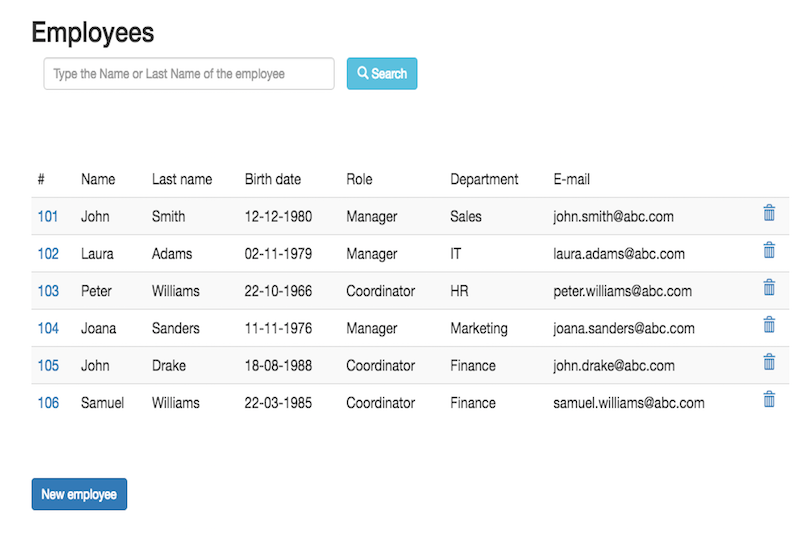This screenshot has width=799, height=541.
Task: Click the E-mail column header
Action: [571, 179]
